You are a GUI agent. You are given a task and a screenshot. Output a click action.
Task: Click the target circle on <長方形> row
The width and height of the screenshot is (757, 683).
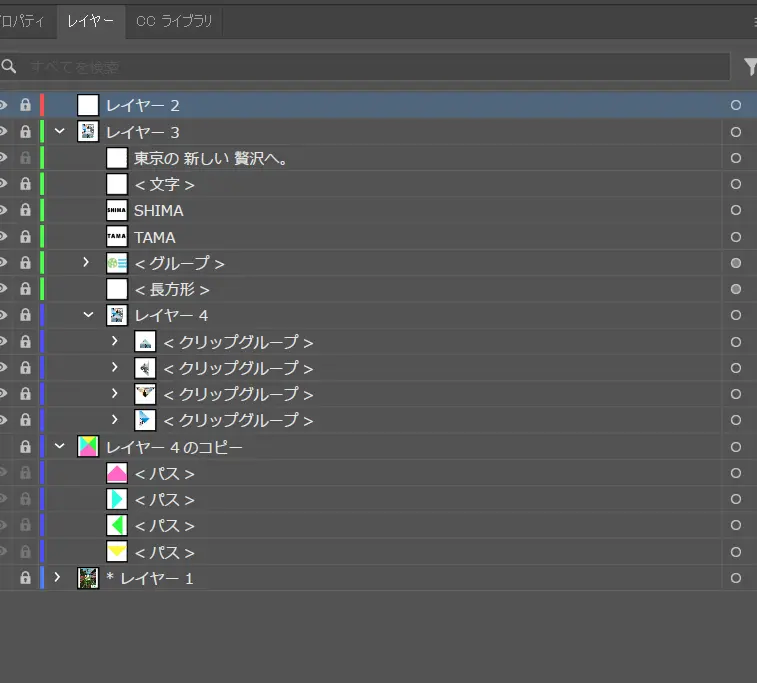[x=736, y=289]
